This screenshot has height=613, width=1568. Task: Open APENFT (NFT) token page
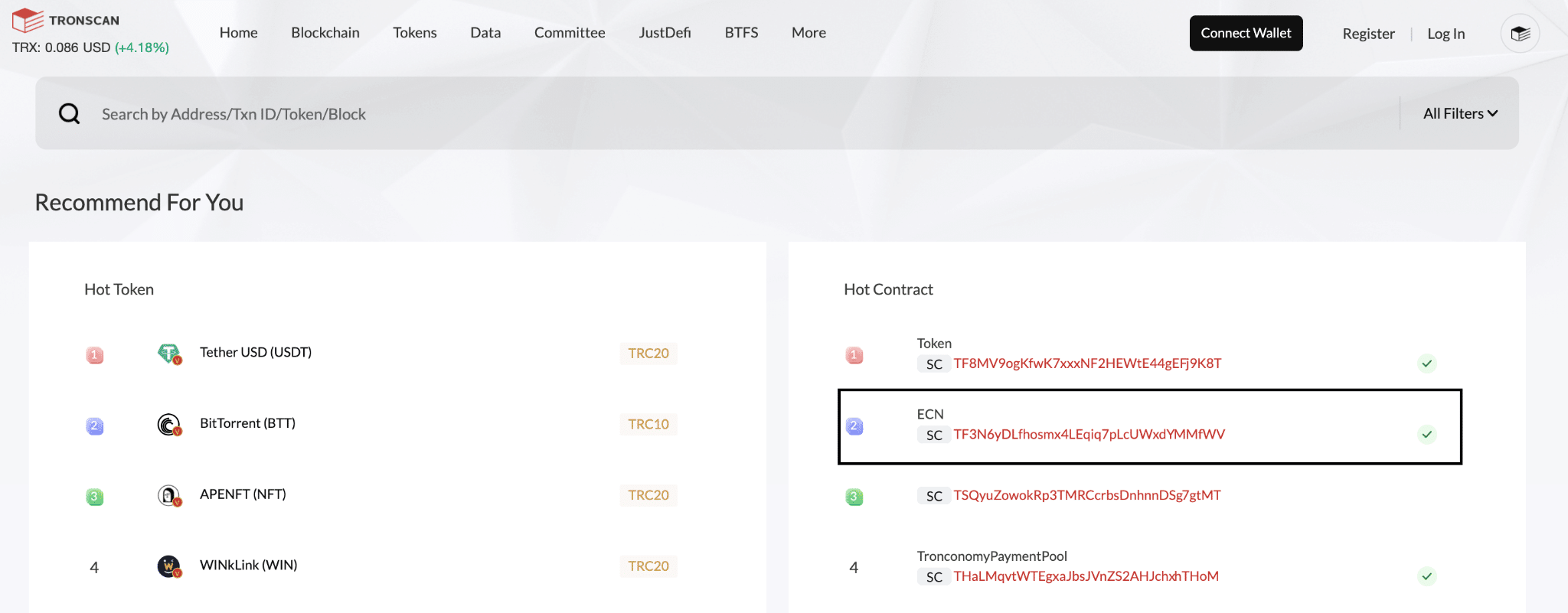point(243,494)
